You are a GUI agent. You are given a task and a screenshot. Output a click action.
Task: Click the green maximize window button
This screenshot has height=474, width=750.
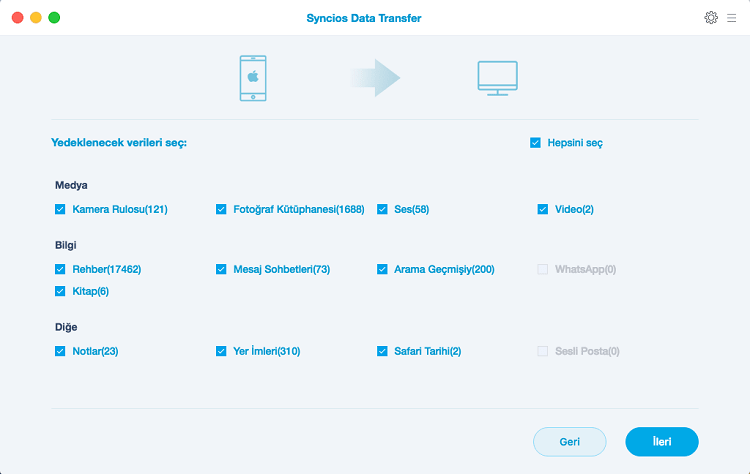click(54, 18)
